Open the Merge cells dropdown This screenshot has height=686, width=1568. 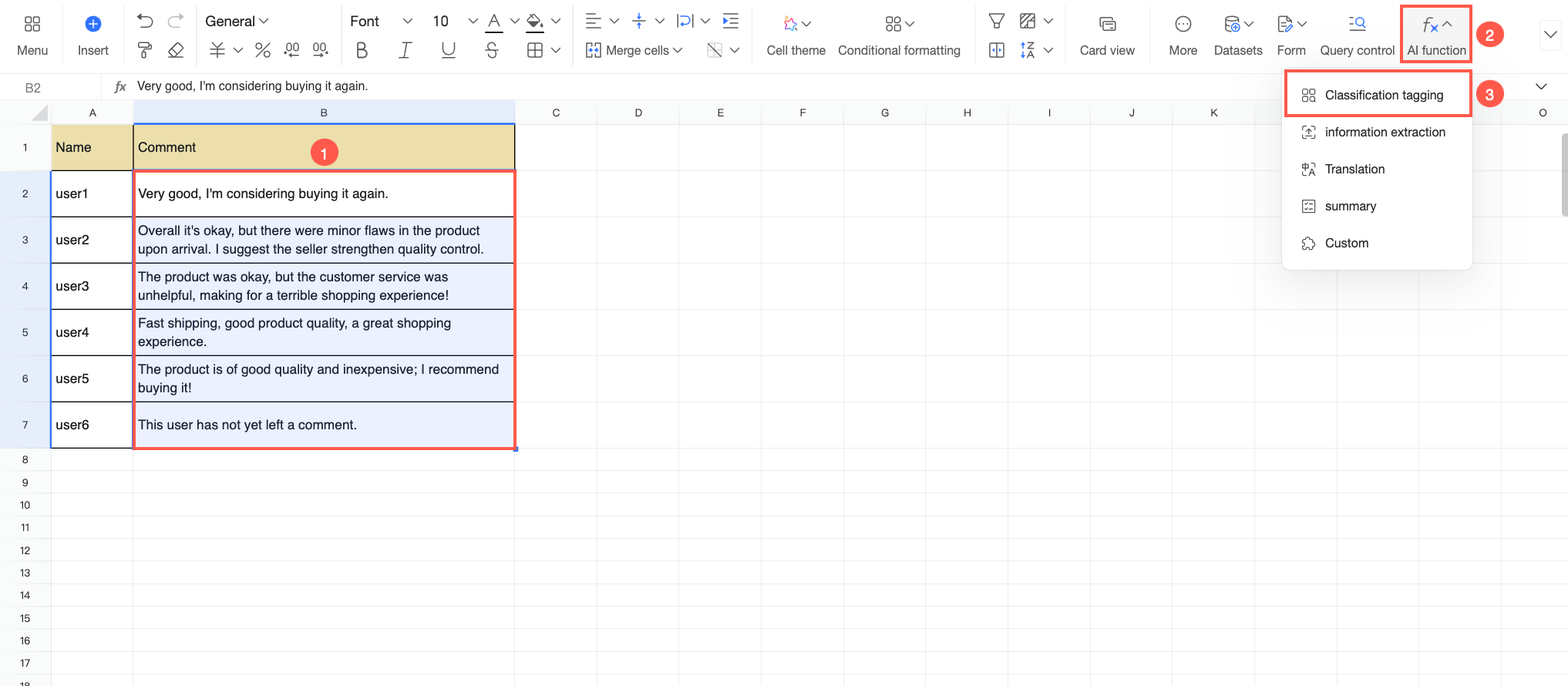tap(634, 50)
